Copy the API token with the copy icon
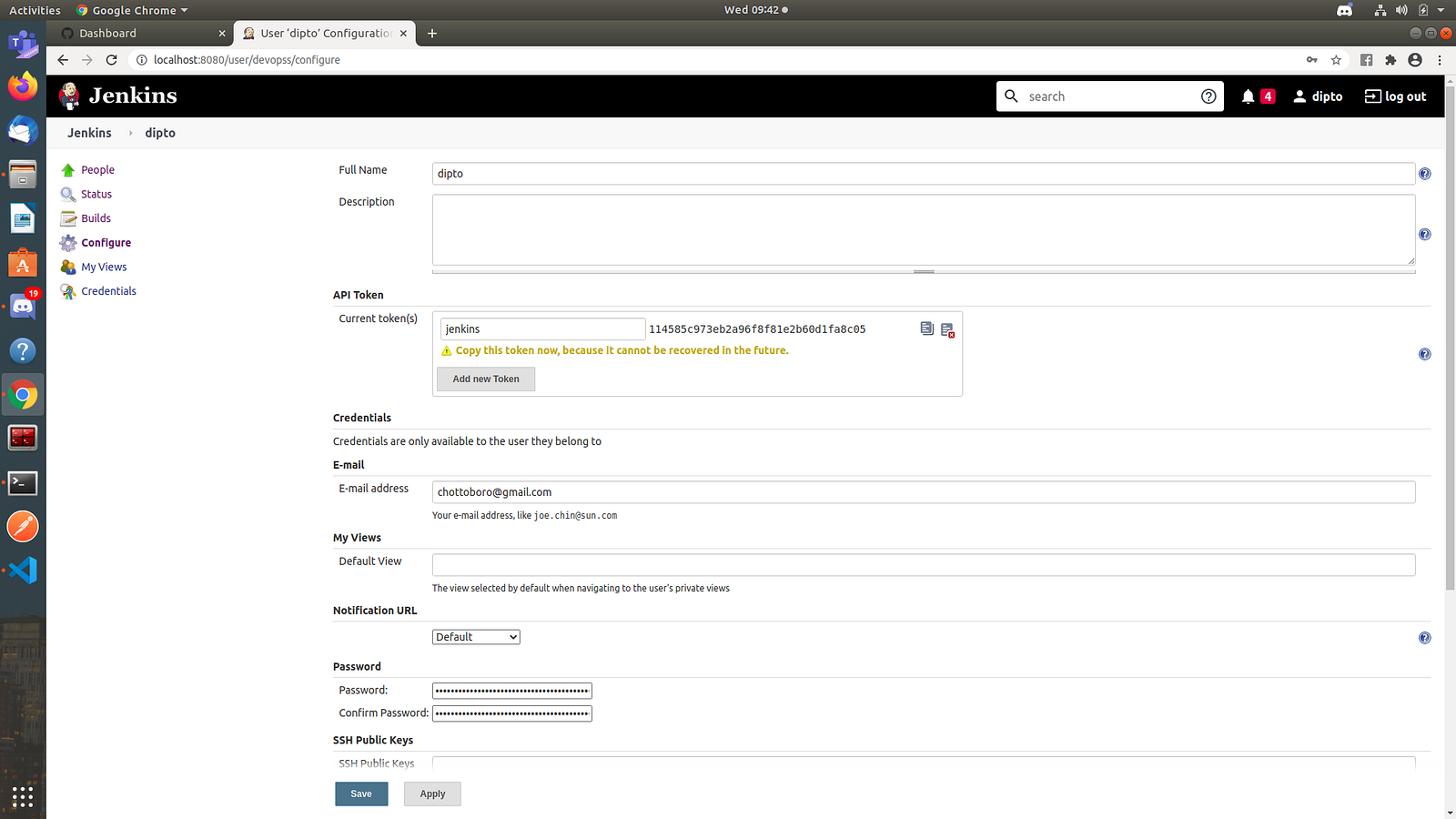 tap(926, 329)
